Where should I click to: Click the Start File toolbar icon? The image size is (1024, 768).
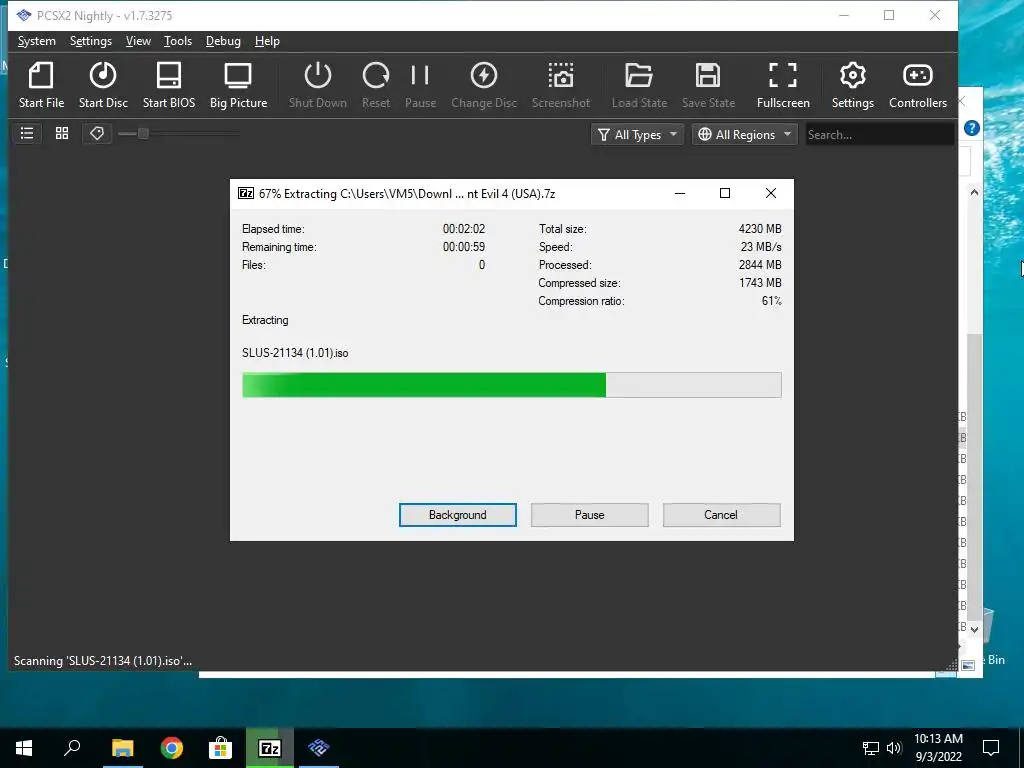click(x=41, y=85)
